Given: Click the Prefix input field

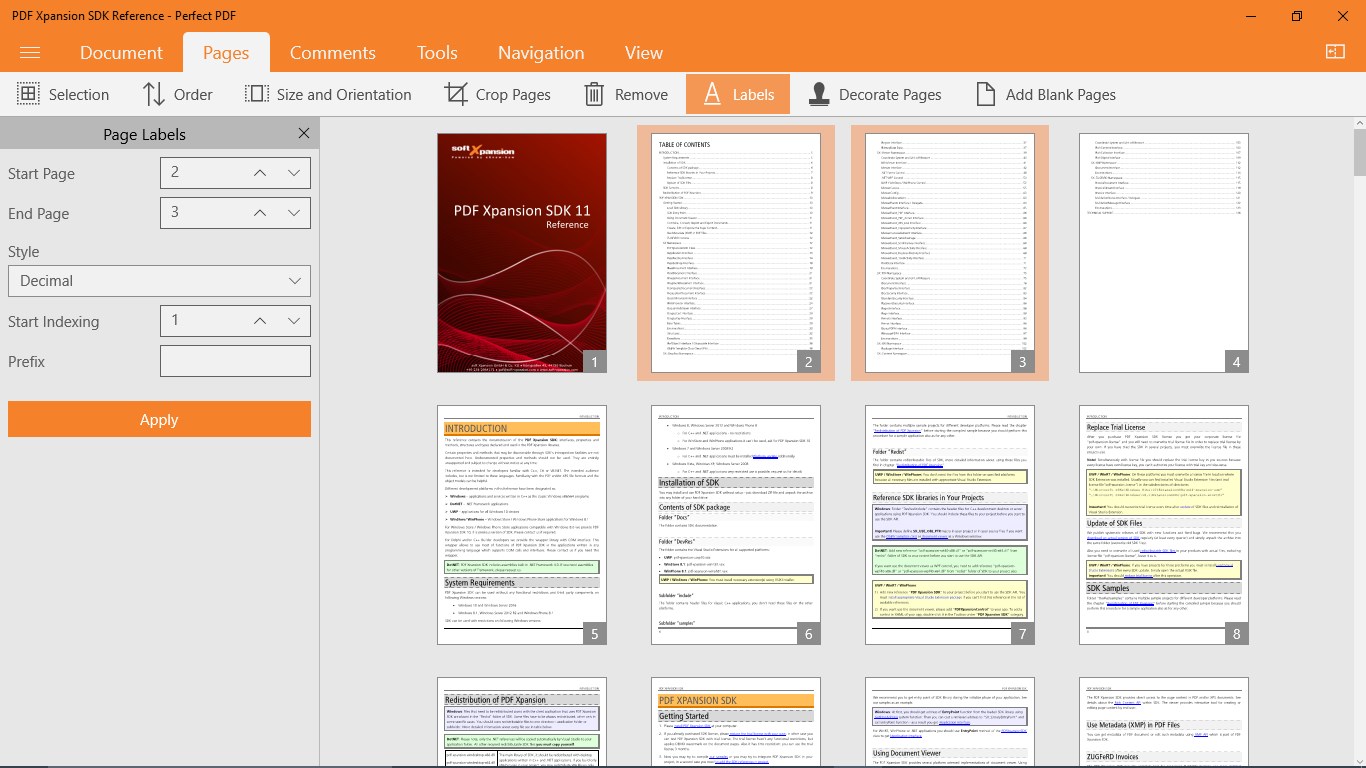Looking at the screenshot, I should click(x=235, y=361).
